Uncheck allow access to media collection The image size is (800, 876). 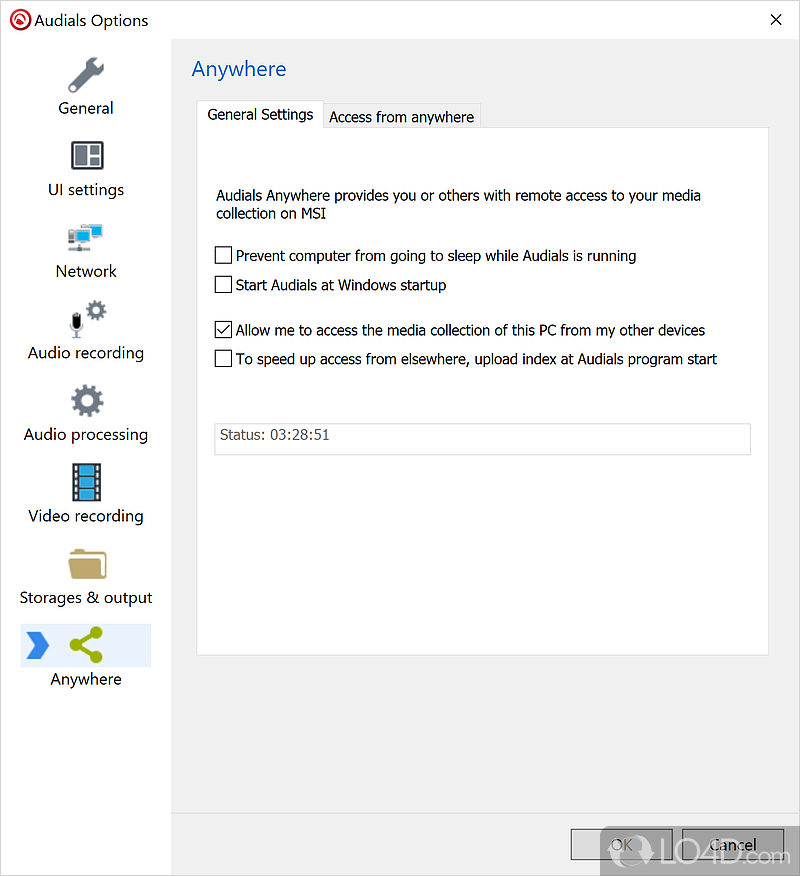[224, 330]
